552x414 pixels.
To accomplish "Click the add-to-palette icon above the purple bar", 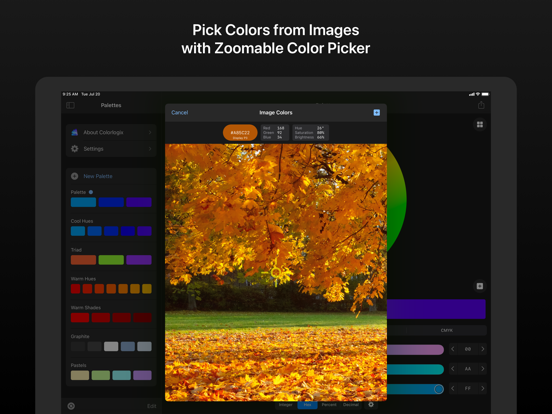I will (x=479, y=286).
